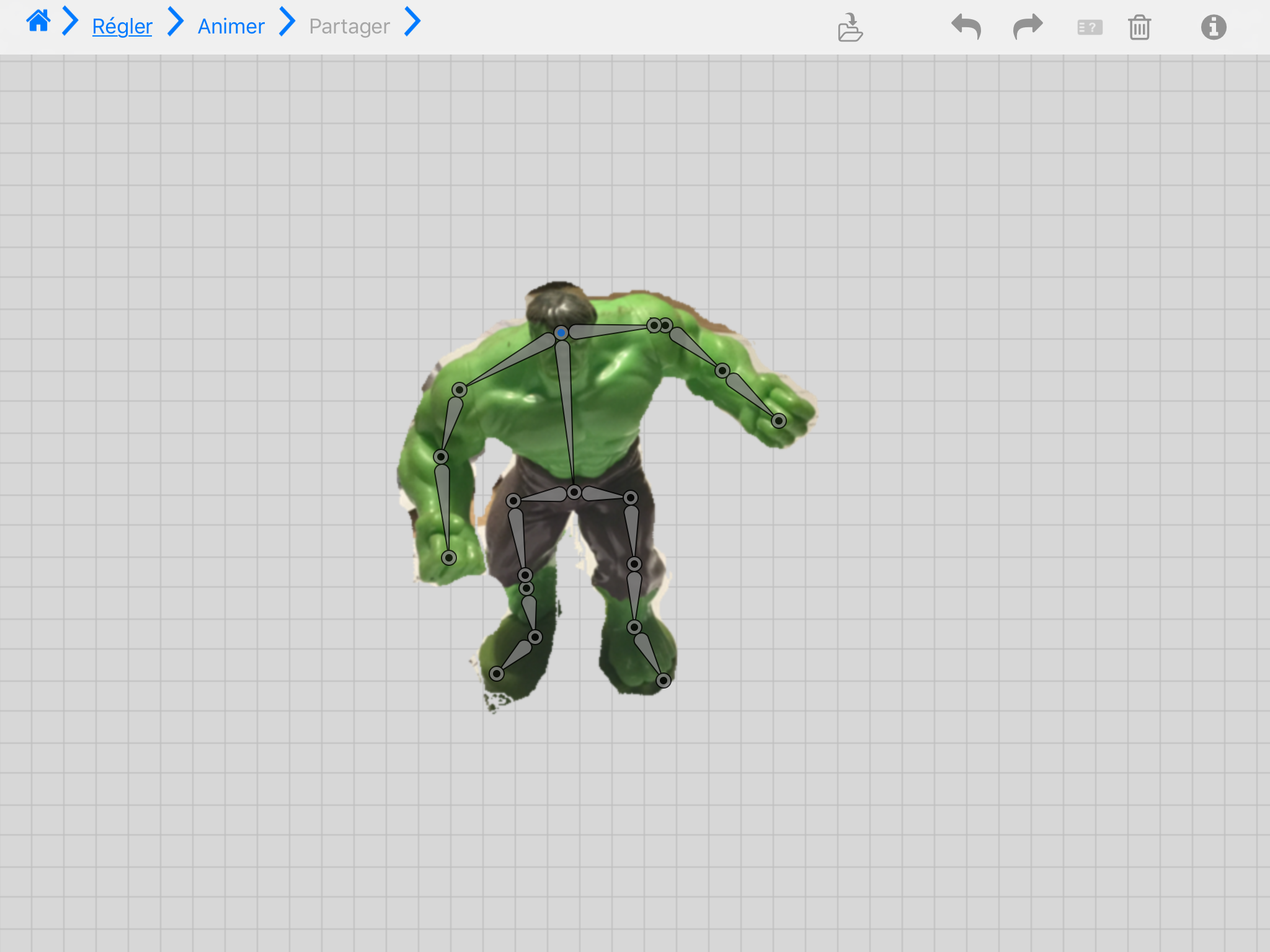
Task: Select the spine bone on the torso
Action: pyautogui.click(x=566, y=412)
